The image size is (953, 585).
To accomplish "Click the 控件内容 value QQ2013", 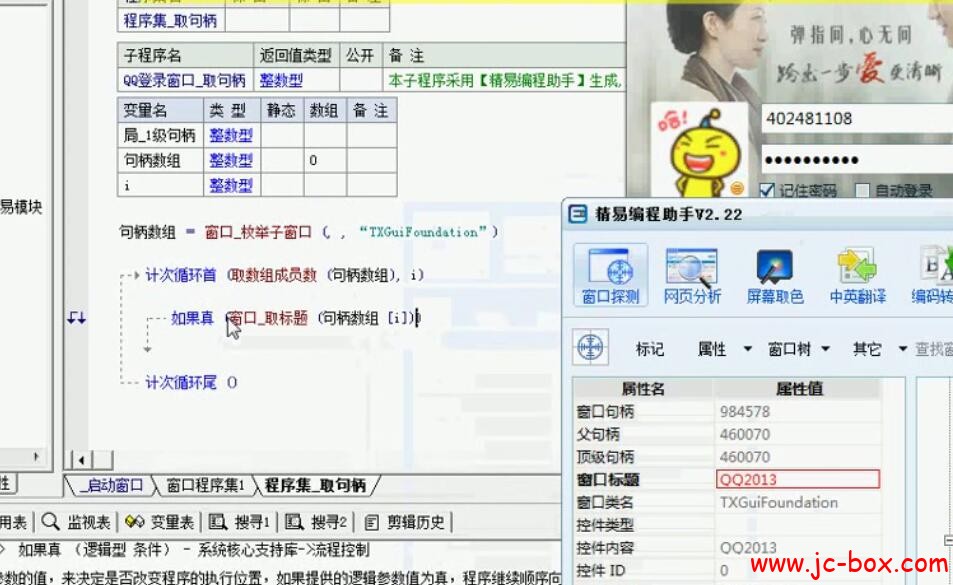I will (x=748, y=548).
